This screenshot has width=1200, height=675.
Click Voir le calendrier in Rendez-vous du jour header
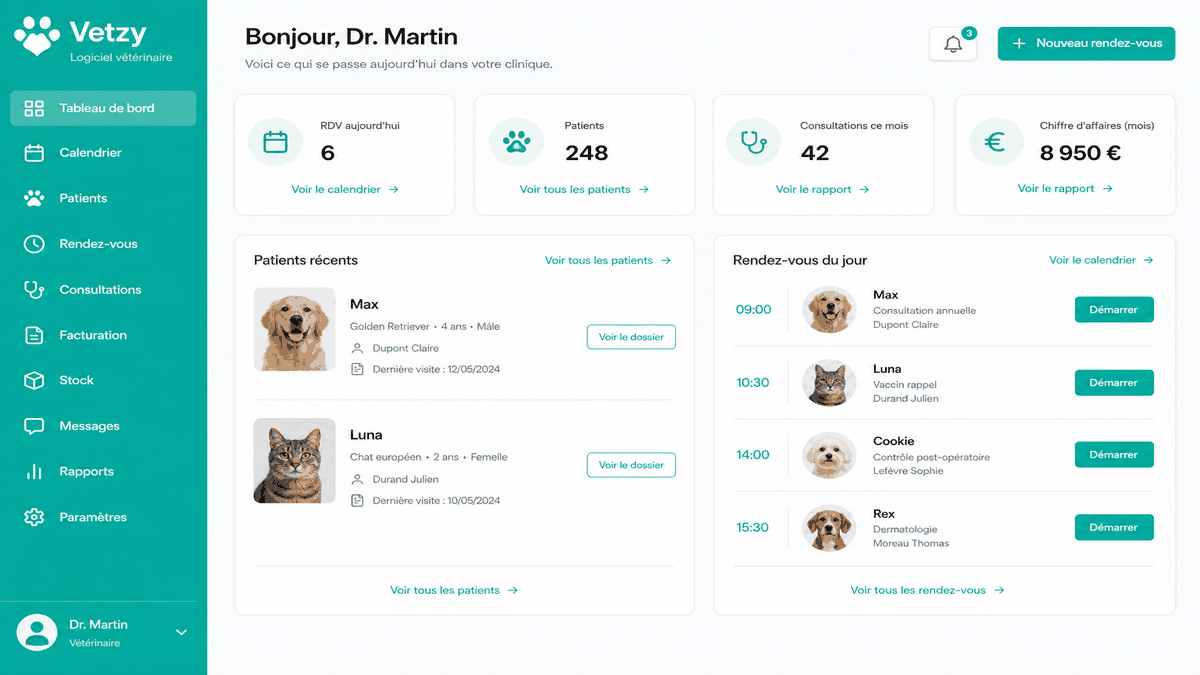coord(1101,260)
